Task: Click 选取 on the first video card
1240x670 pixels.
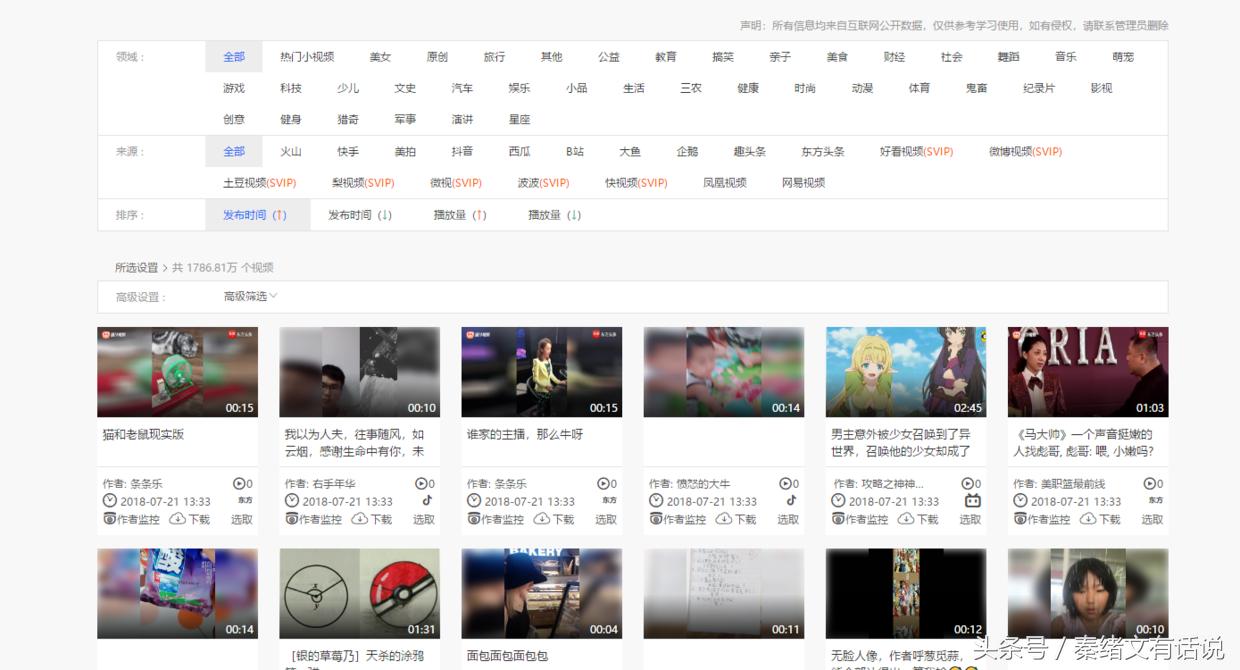Action: 242,519
